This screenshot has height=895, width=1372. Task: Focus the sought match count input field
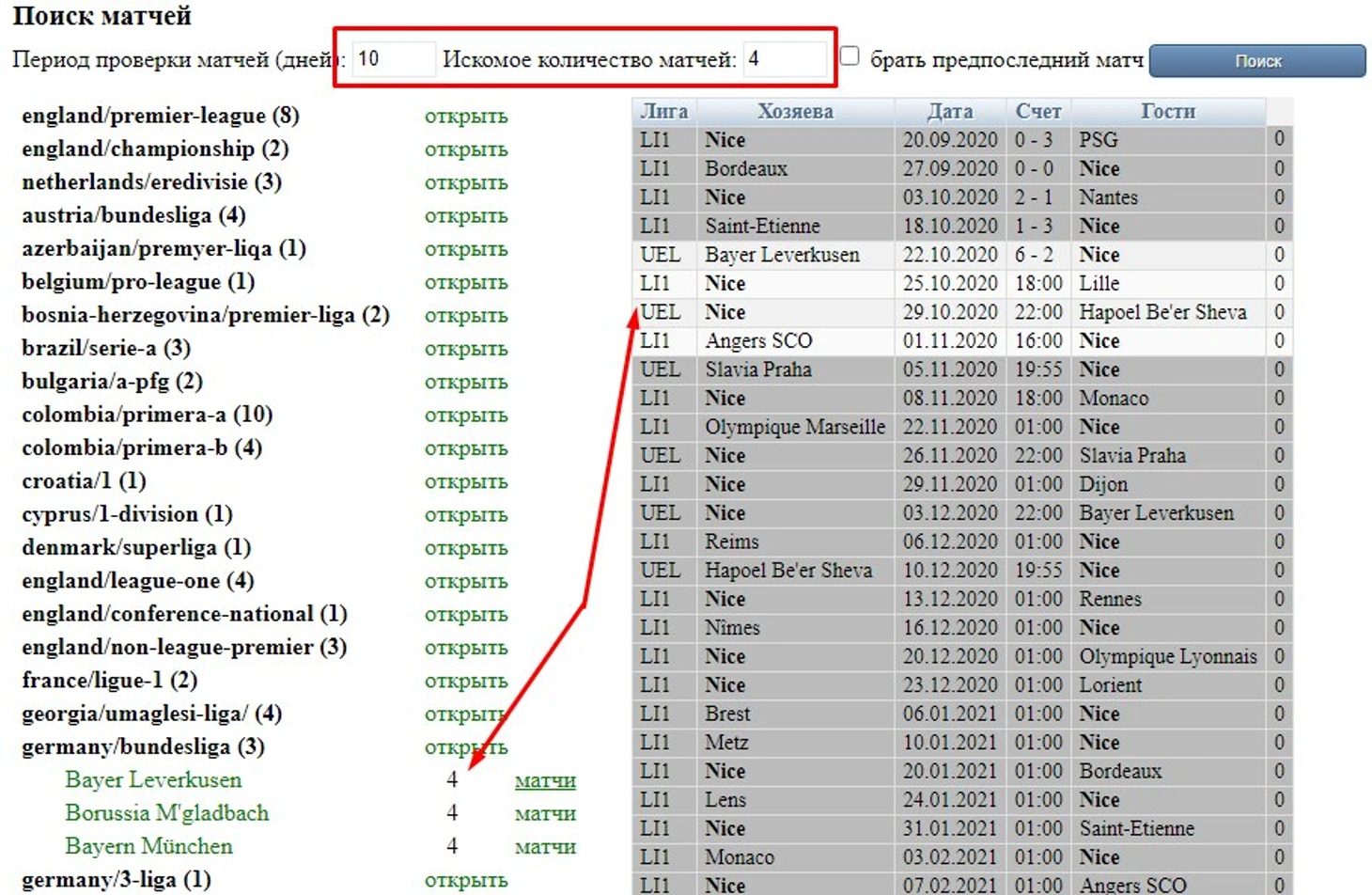(784, 59)
